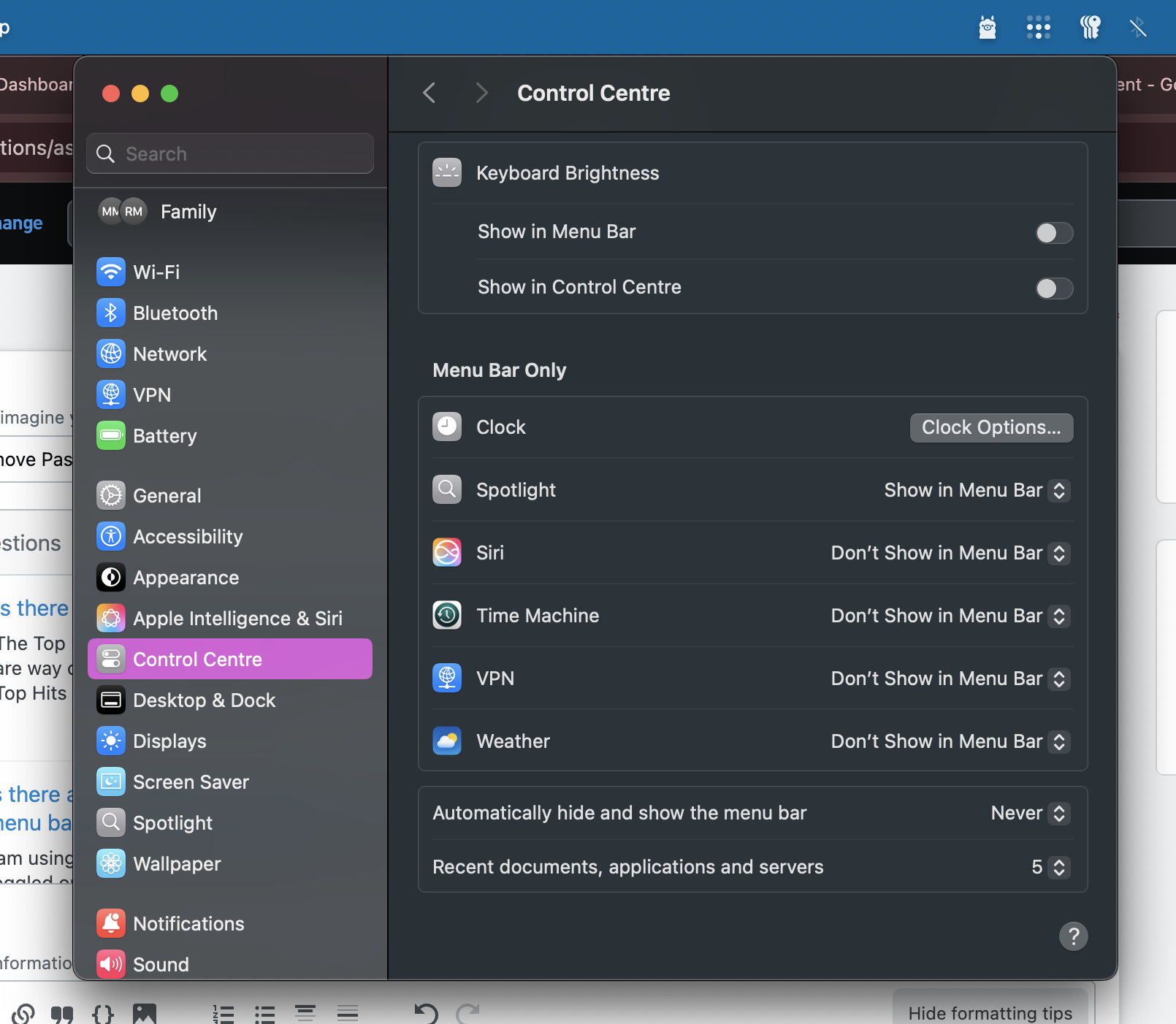Click the Bluetooth off menu bar icon
Viewport: 1176px width, 1024px height.
click(1138, 28)
